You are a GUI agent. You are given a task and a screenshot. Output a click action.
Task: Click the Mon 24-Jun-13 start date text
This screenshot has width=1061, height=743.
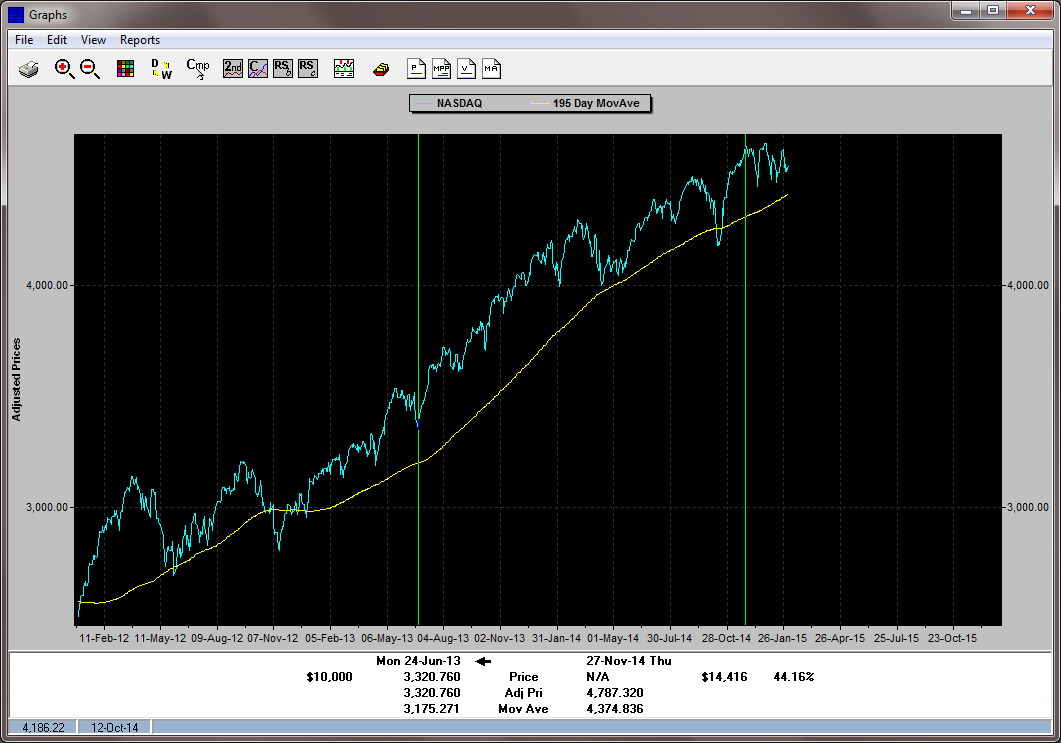click(x=418, y=661)
